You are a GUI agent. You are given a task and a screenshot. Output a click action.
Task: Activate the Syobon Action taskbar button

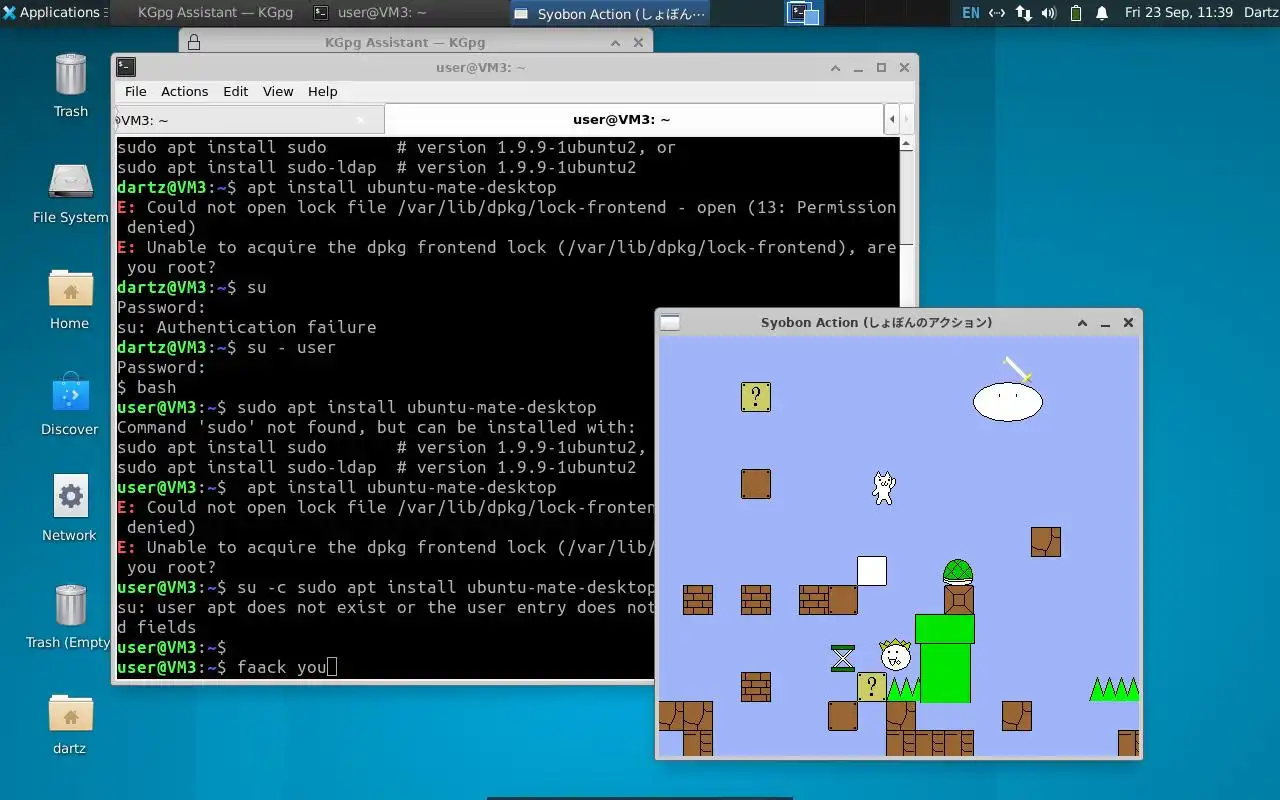[x=610, y=13]
